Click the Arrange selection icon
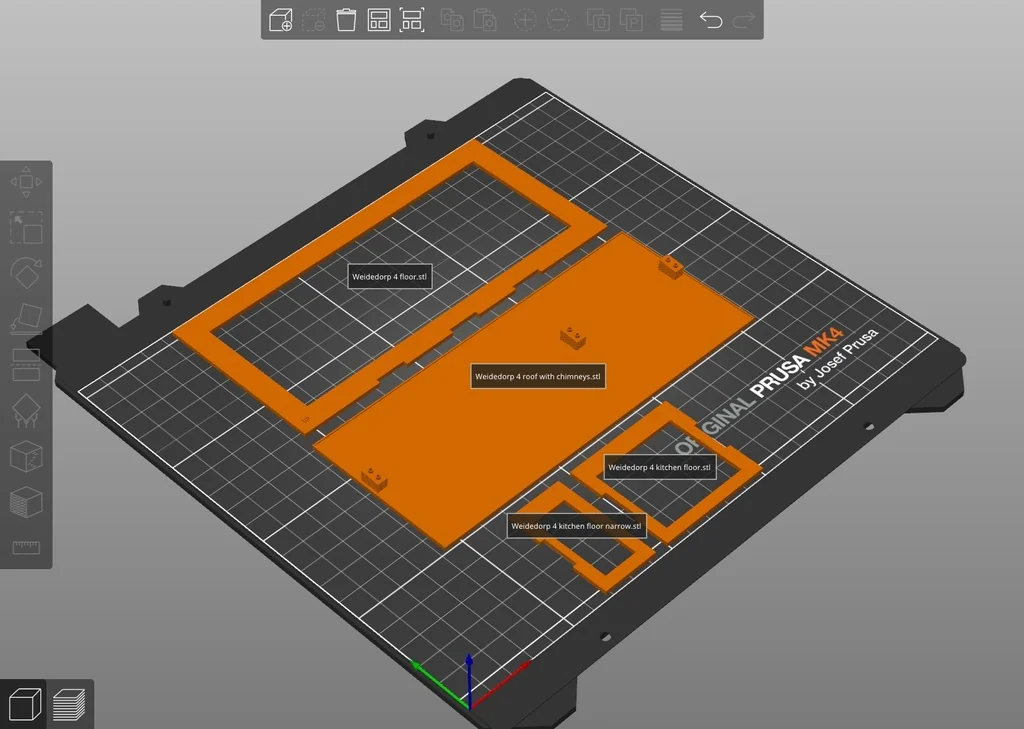Viewport: 1024px width, 729px height. 411,20
